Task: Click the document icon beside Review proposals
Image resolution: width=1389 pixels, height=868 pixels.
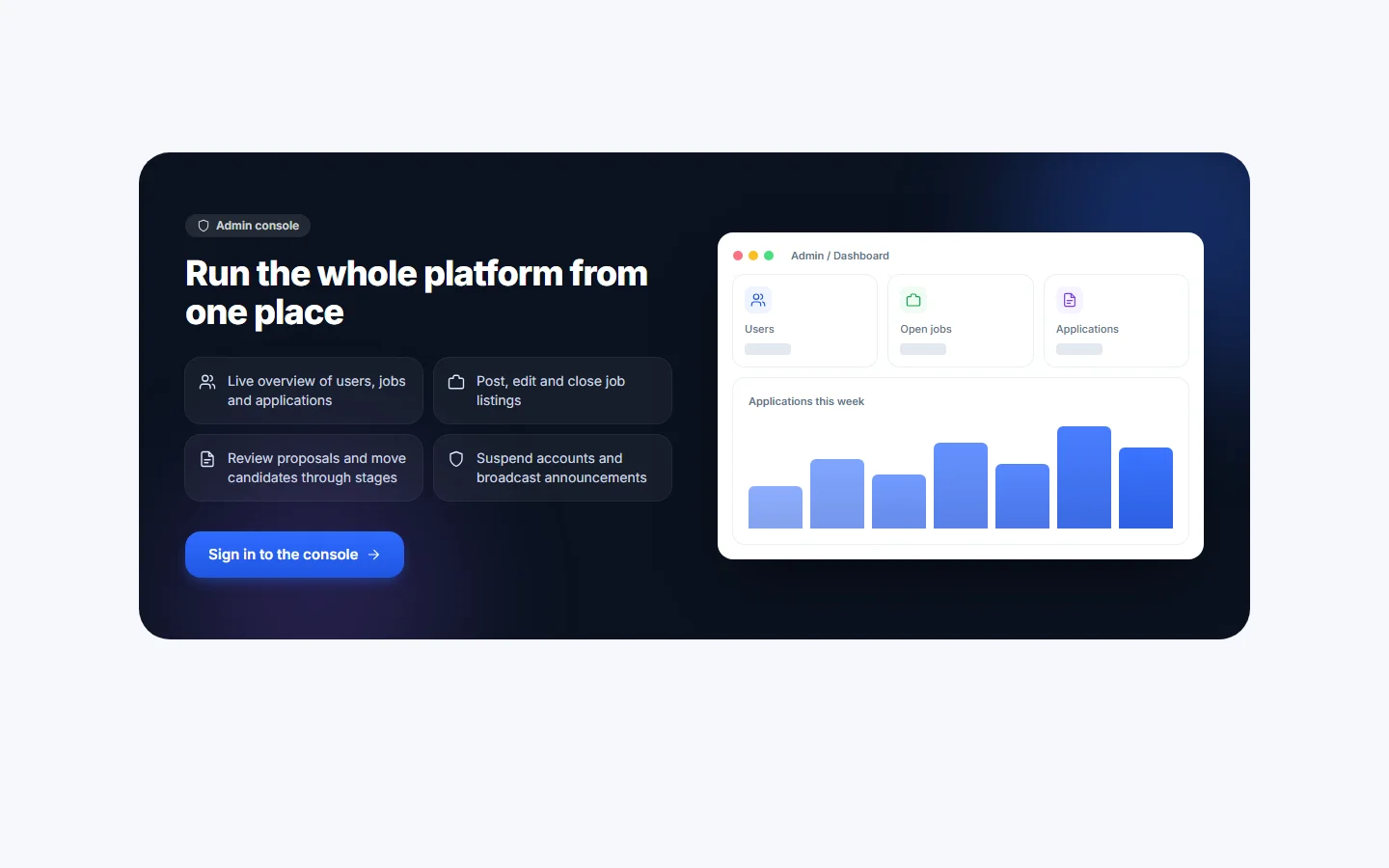Action: 207,459
